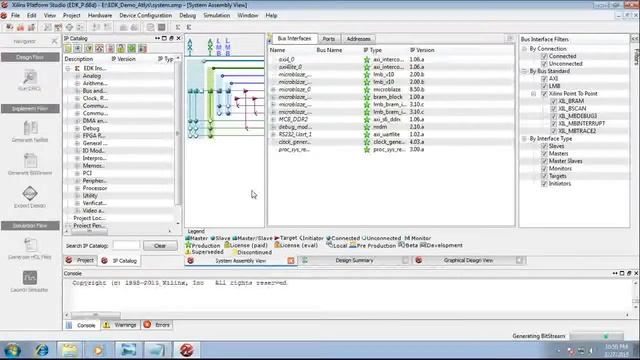Uncheck the XIL_BRAM filter
The image size is (640, 360).
tap(554, 101)
